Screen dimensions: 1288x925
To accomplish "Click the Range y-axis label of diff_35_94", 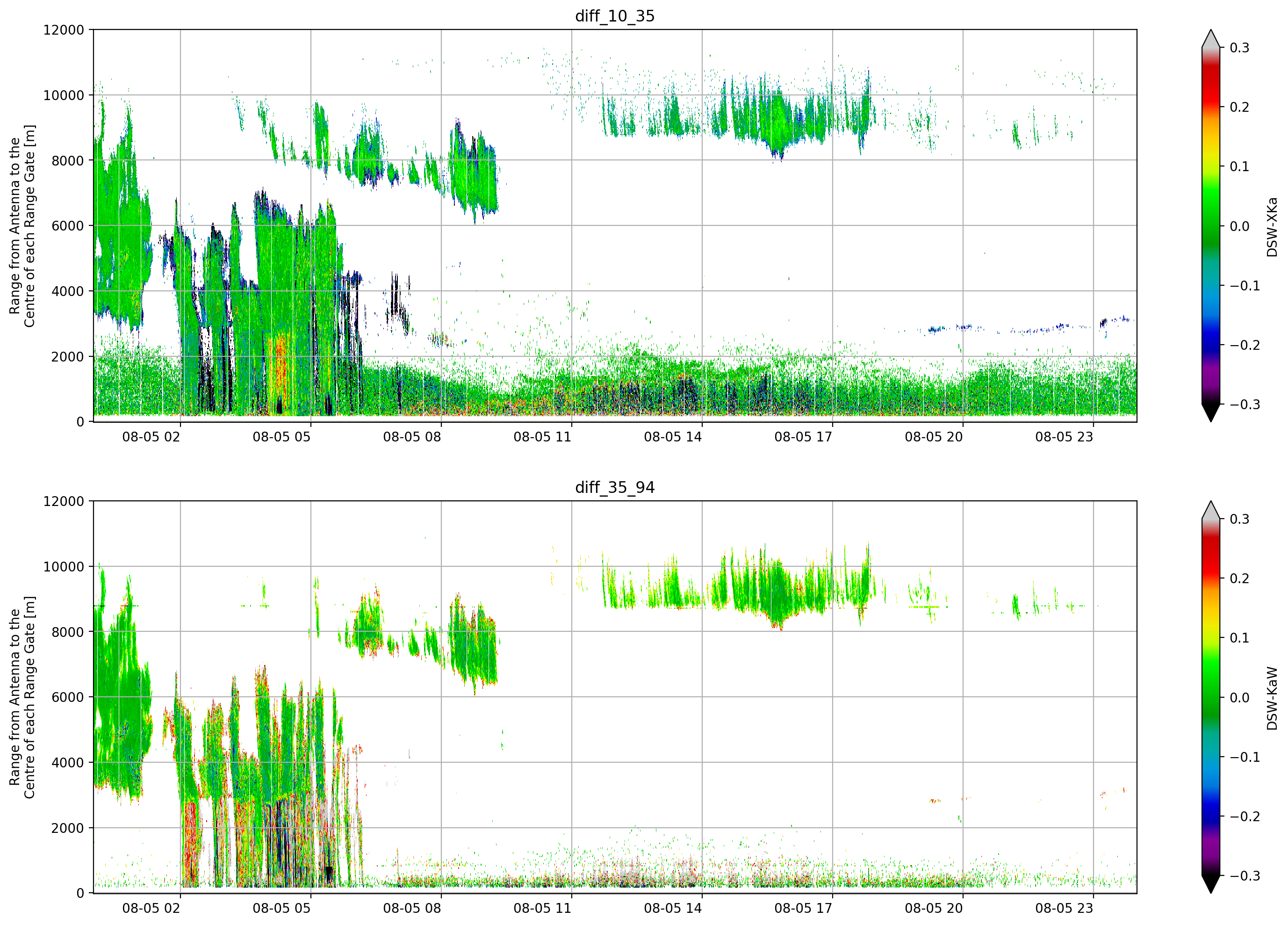I will tap(22, 697).
